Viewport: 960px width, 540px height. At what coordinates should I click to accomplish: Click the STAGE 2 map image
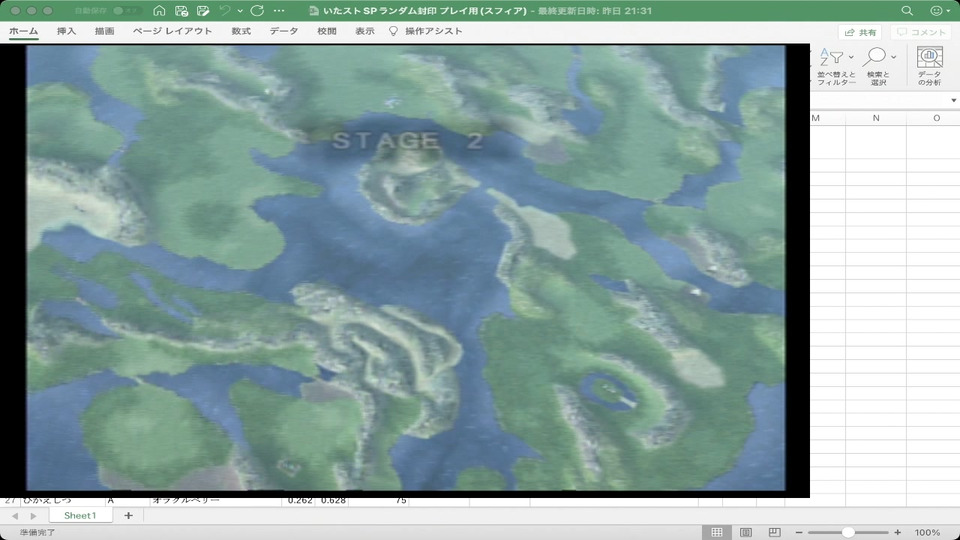[x=405, y=268]
